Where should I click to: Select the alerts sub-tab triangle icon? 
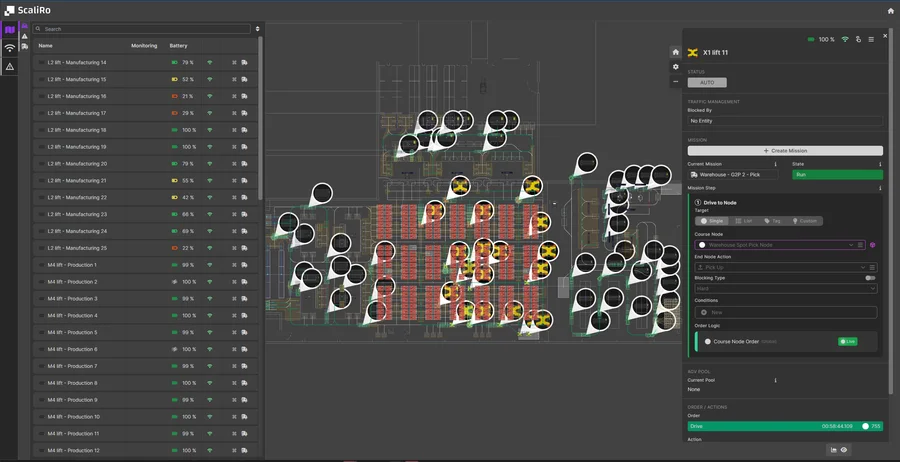click(x=25, y=36)
